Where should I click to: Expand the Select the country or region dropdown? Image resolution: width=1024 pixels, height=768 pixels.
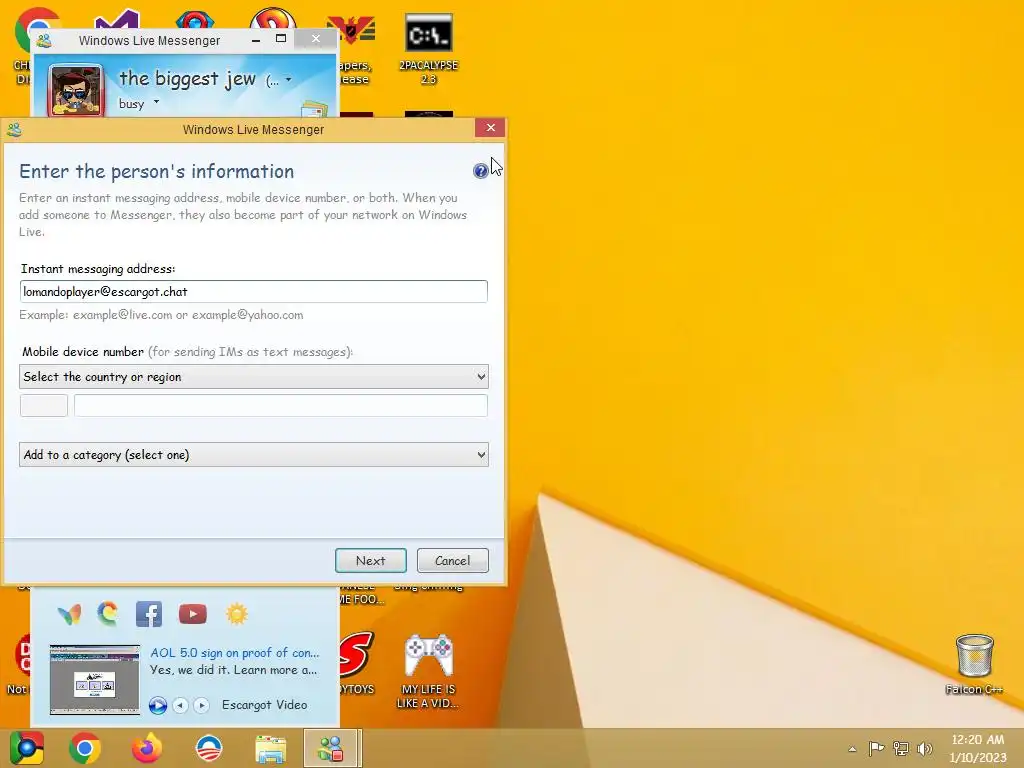tap(253, 377)
